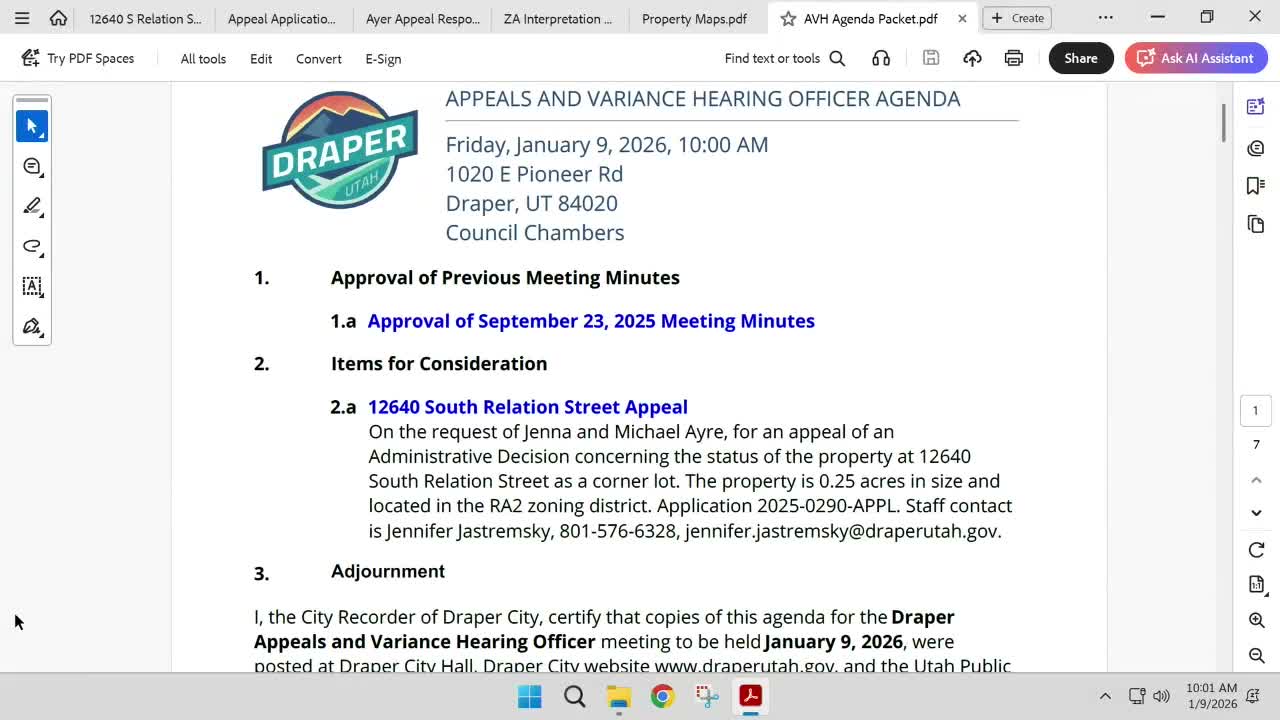This screenshot has height=720, width=1280.
Task: Open the AI Assistant side panel icon
Action: (1256, 107)
